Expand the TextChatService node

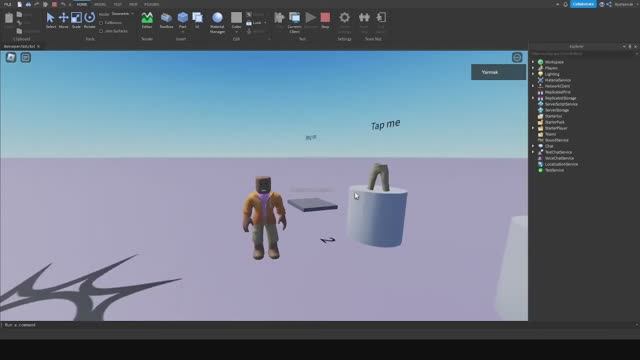533,152
